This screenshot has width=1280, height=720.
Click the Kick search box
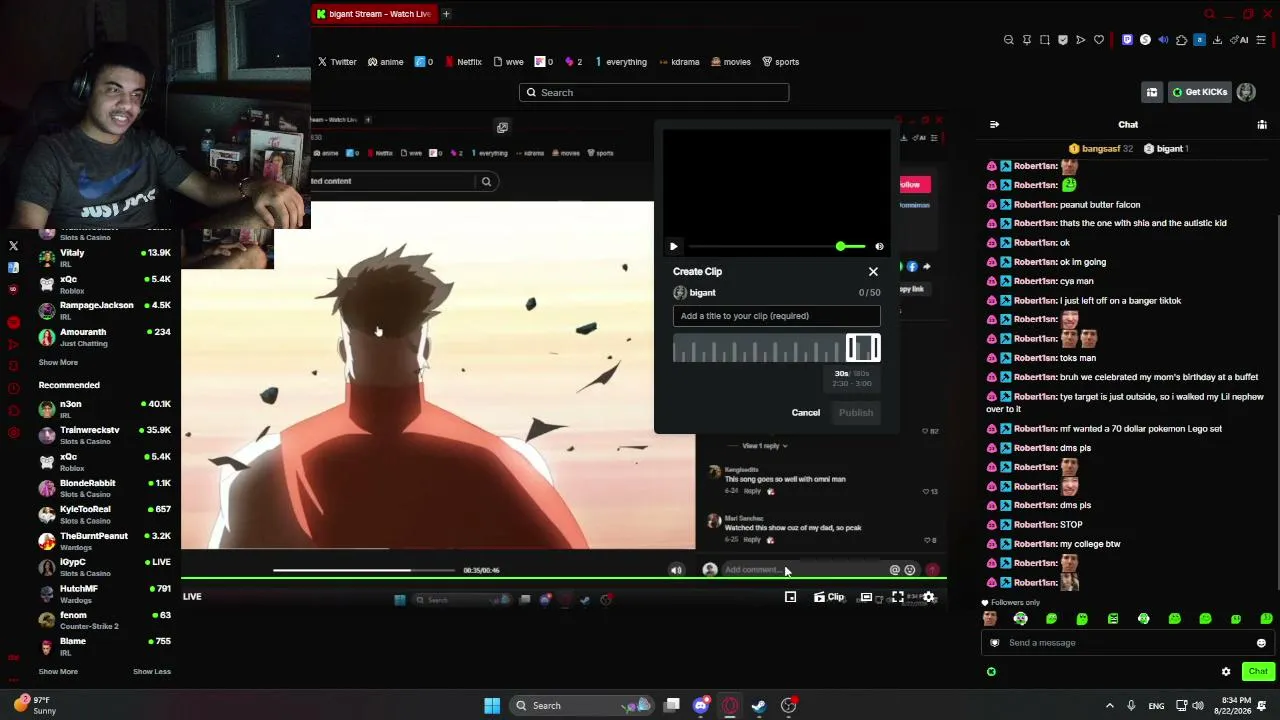pyautogui.click(x=654, y=92)
